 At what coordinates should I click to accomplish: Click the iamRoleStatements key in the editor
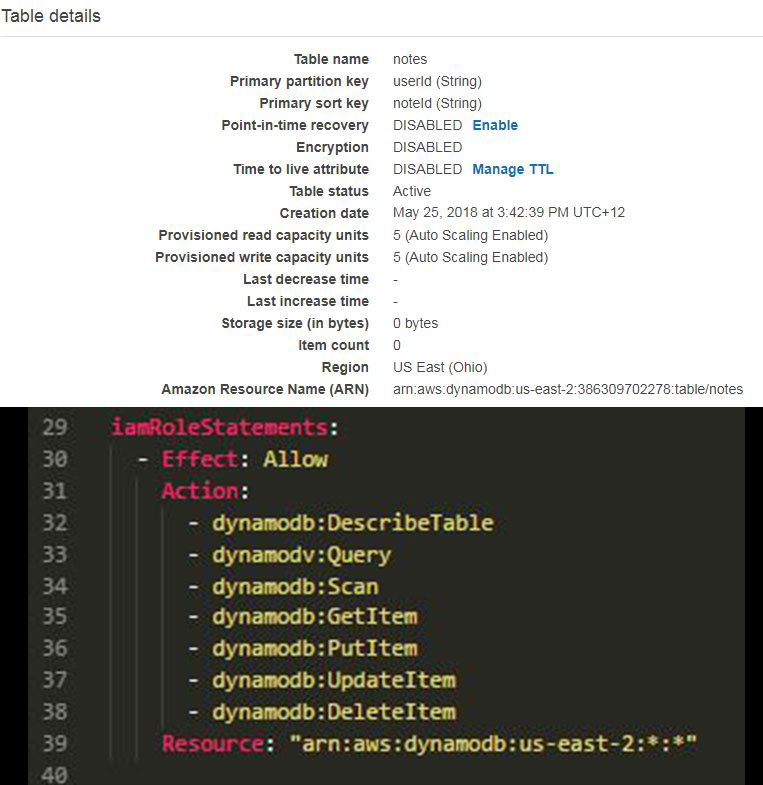[x=219, y=427]
